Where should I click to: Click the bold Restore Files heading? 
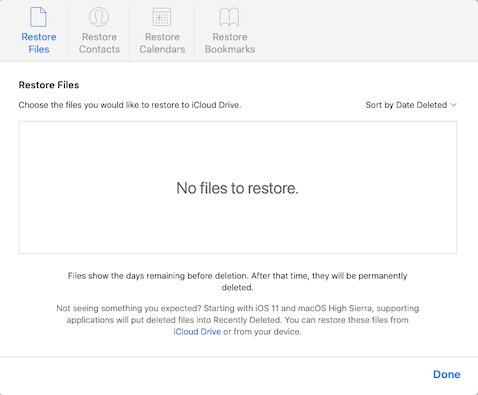point(49,85)
